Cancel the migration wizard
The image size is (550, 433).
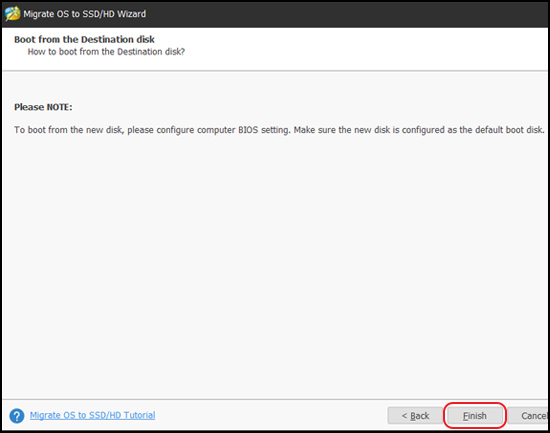[528, 415]
